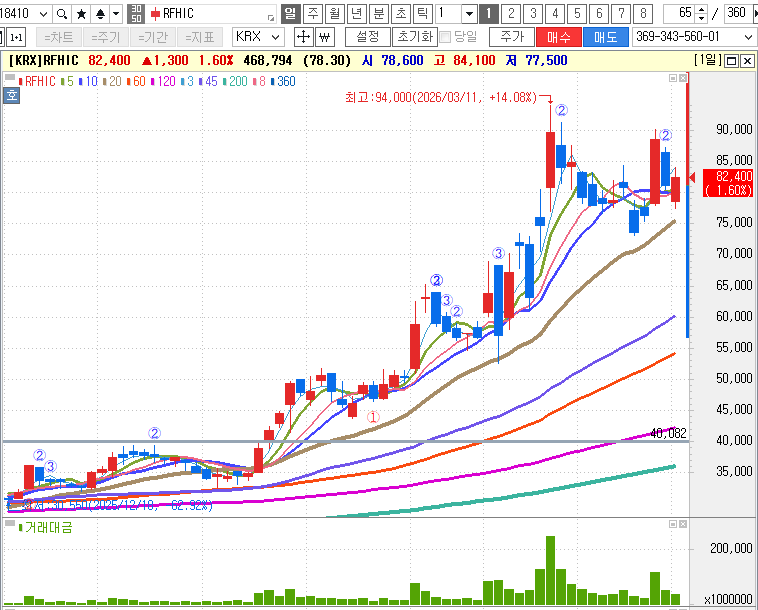
Task: Click the total count field showing 360
Action: click(x=737, y=14)
